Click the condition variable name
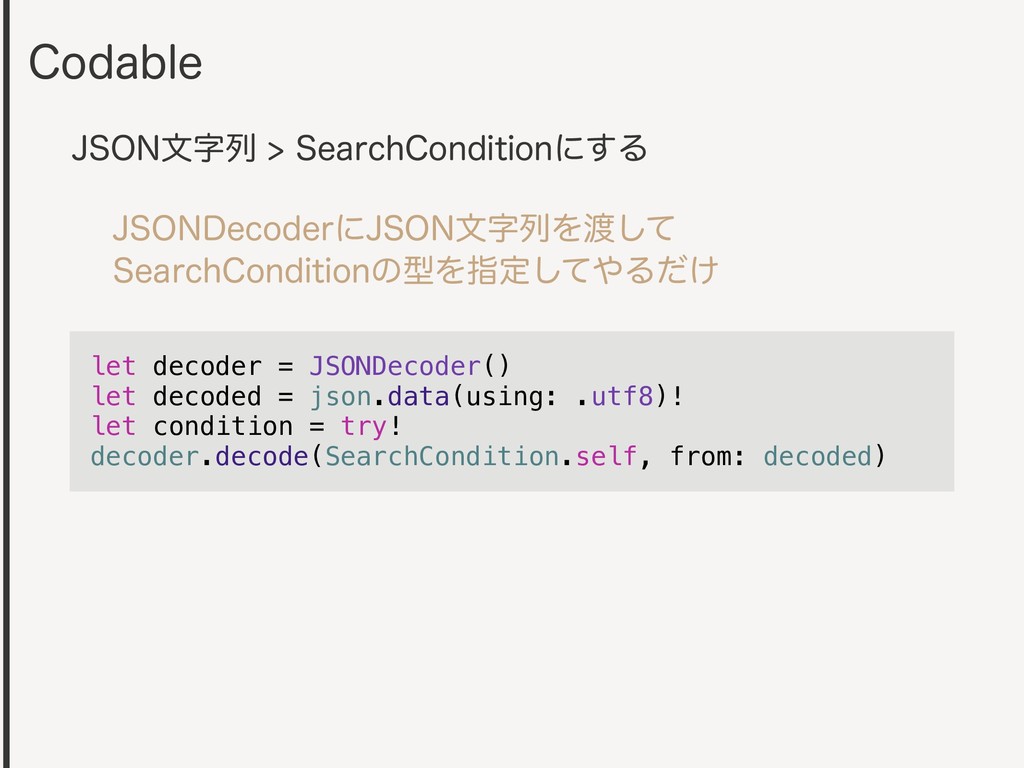 223,426
